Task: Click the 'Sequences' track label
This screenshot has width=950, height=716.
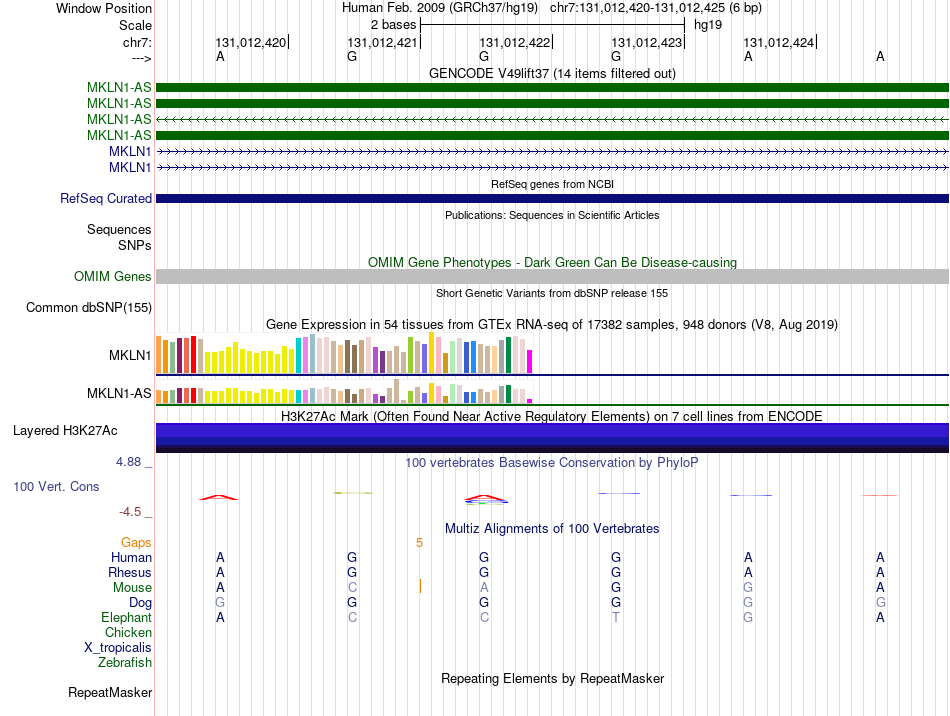Action: click(x=119, y=230)
